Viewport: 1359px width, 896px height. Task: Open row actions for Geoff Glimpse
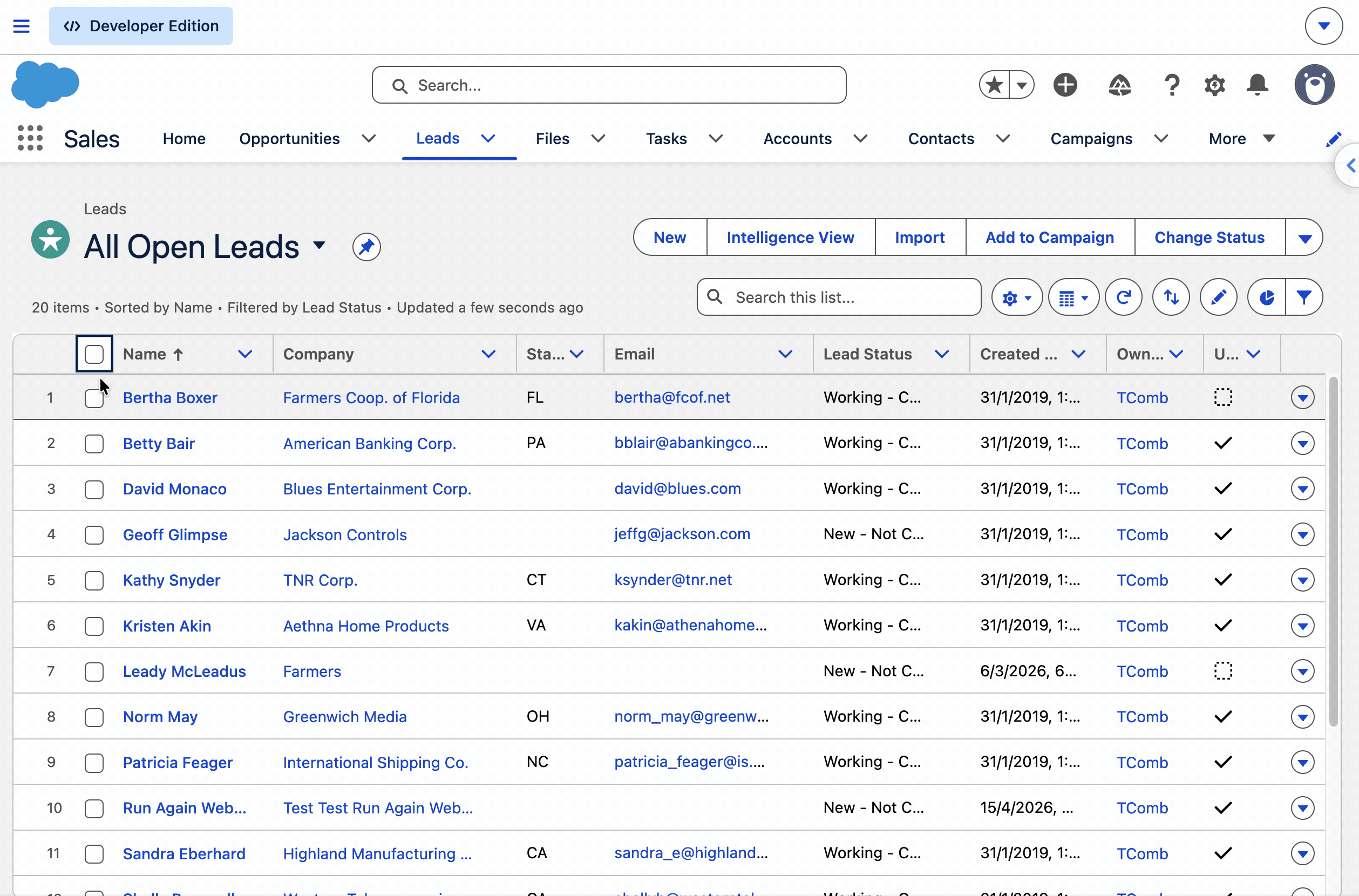pos(1302,534)
